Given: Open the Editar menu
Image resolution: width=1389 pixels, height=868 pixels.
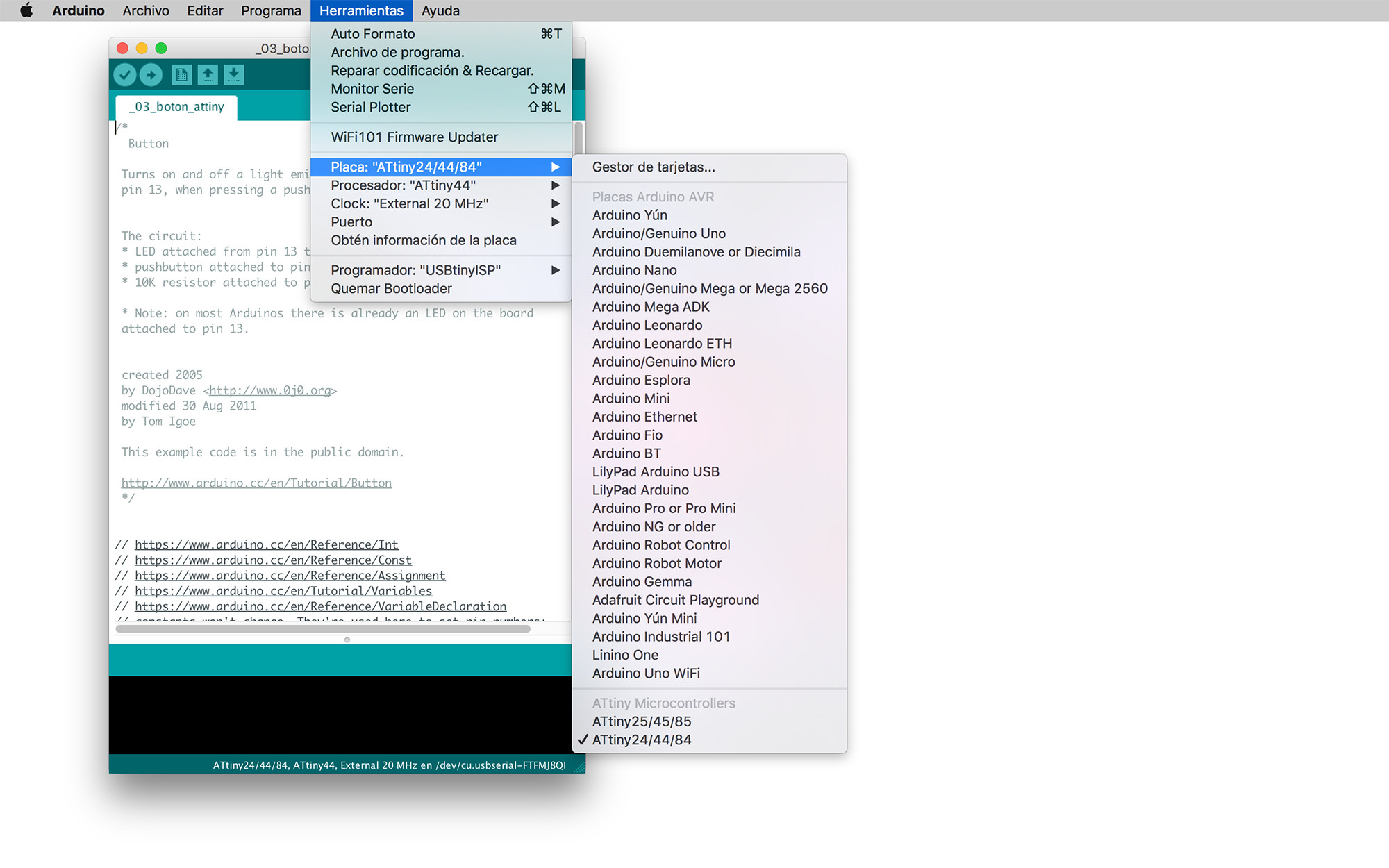Looking at the screenshot, I should point(205,10).
